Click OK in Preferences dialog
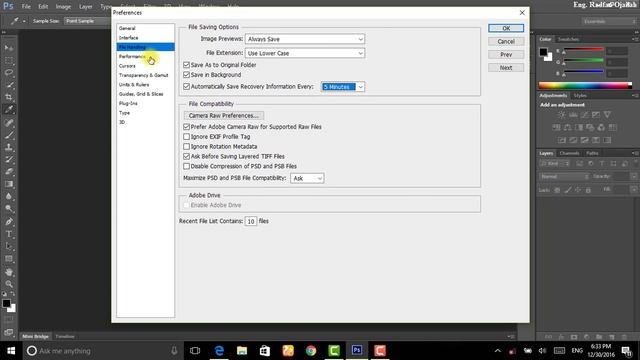This screenshot has width=640, height=360. tap(506, 28)
